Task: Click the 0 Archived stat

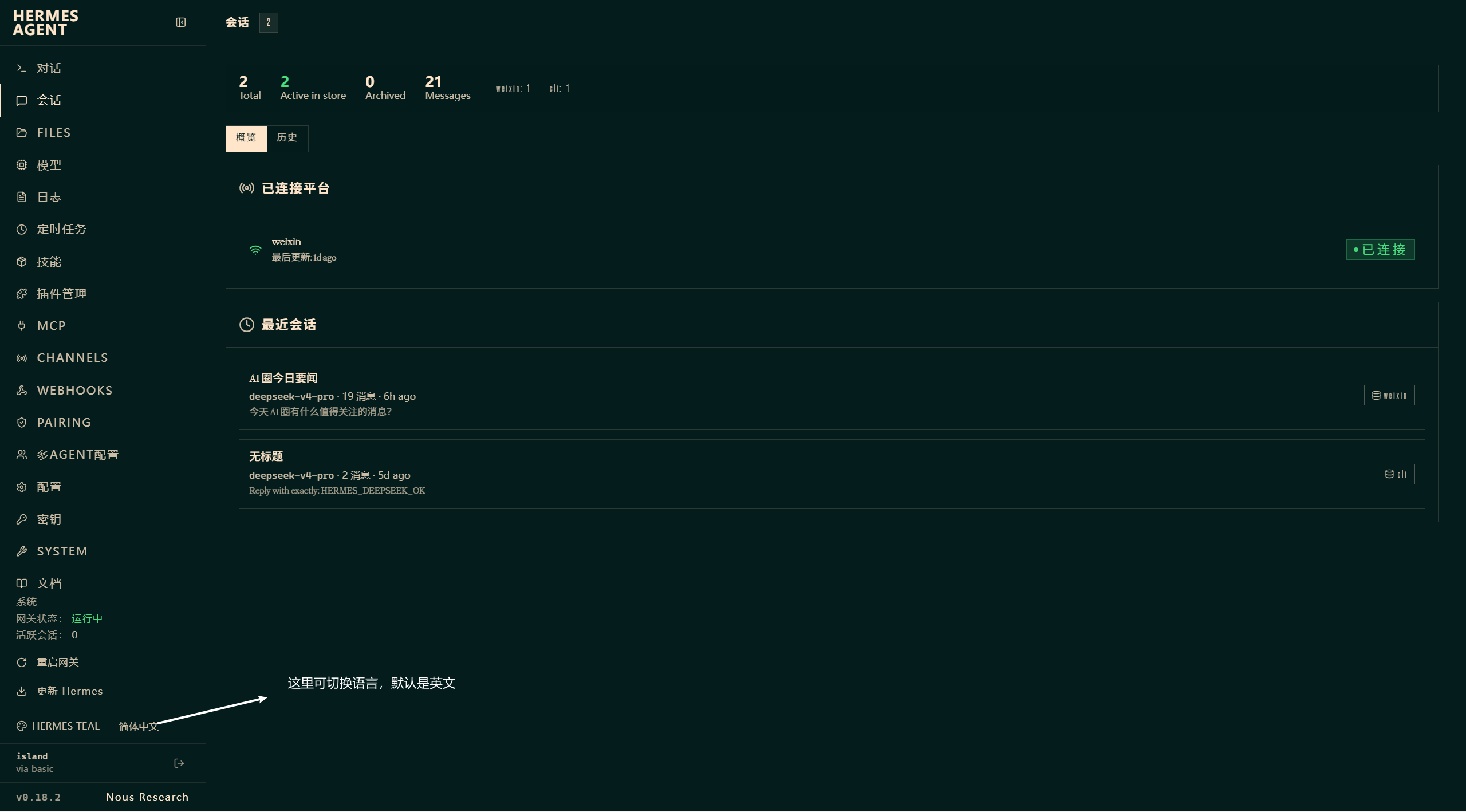Action: click(385, 88)
